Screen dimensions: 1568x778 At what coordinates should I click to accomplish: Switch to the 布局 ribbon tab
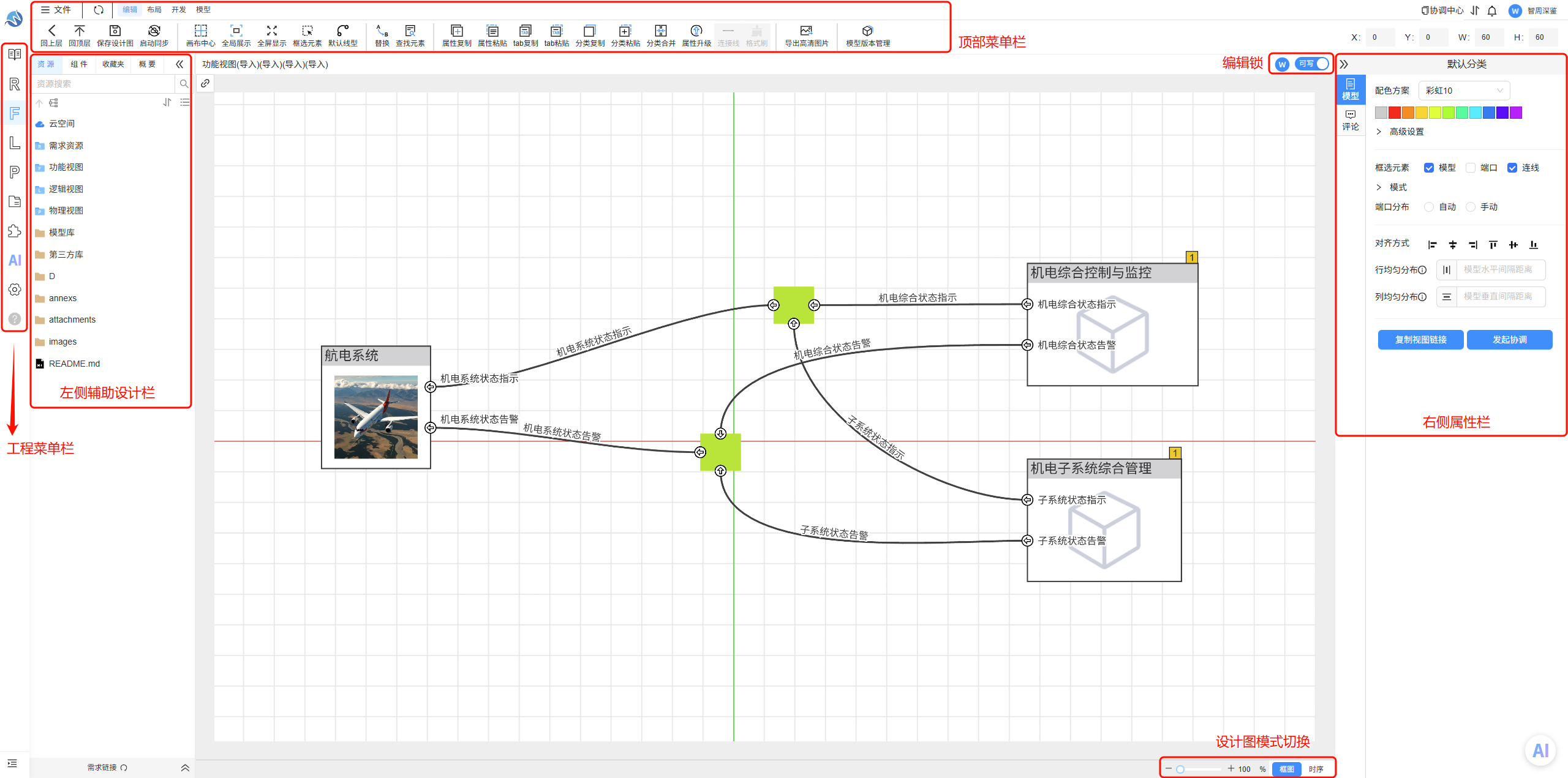154,10
